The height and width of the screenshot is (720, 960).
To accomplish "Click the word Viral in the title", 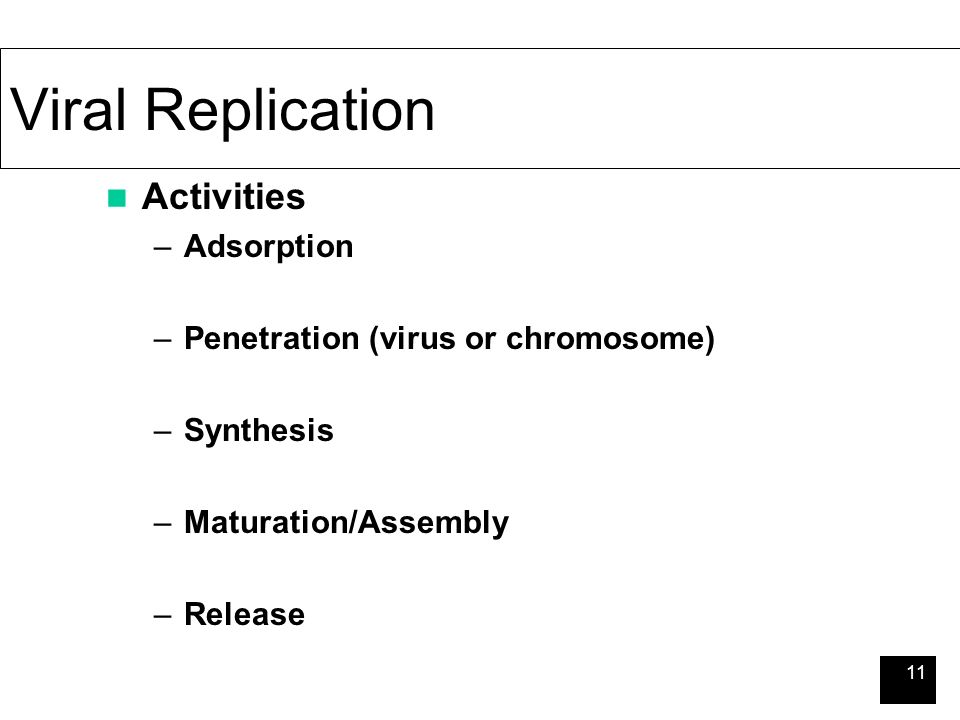I will pos(68,109).
